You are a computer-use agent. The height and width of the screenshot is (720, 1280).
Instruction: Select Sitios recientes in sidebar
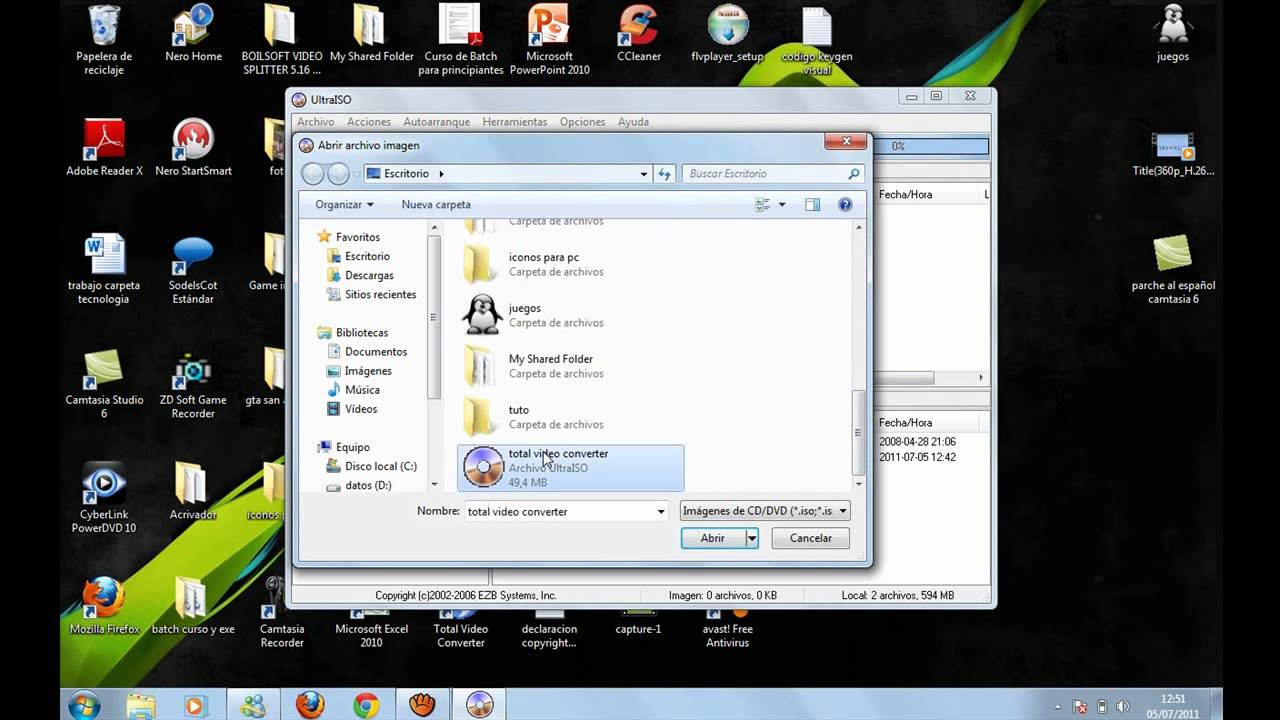pos(380,294)
